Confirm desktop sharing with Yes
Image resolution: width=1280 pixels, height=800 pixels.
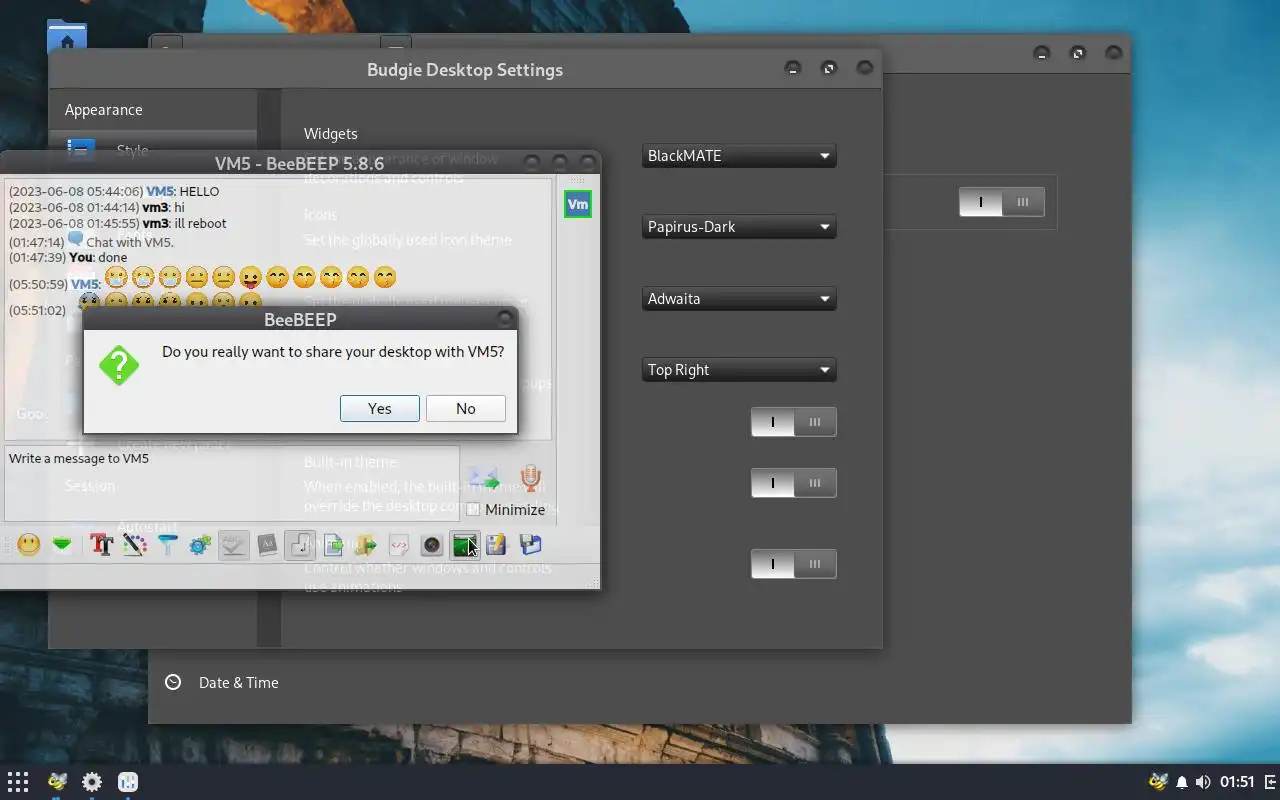click(x=380, y=408)
